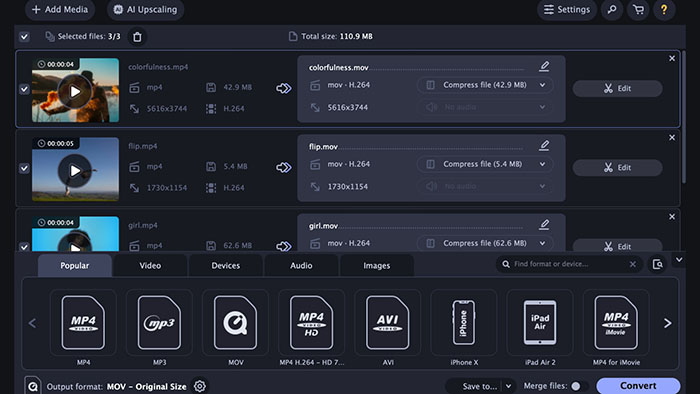The width and height of the screenshot is (700, 394).
Task: Collapse the format panel chevron
Action: [x=679, y=260]
